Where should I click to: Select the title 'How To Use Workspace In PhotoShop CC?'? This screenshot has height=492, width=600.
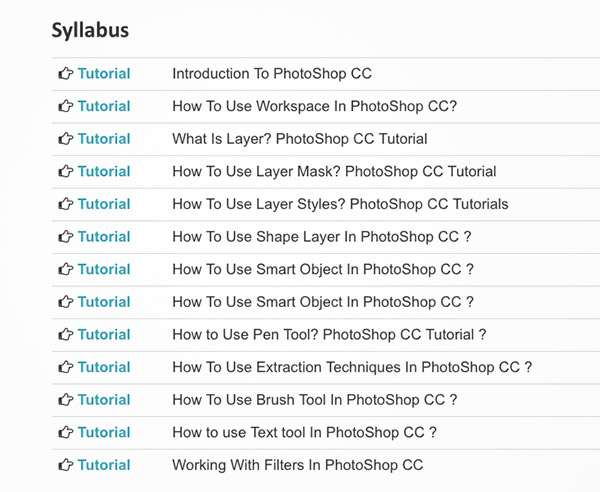click(314, 106)
